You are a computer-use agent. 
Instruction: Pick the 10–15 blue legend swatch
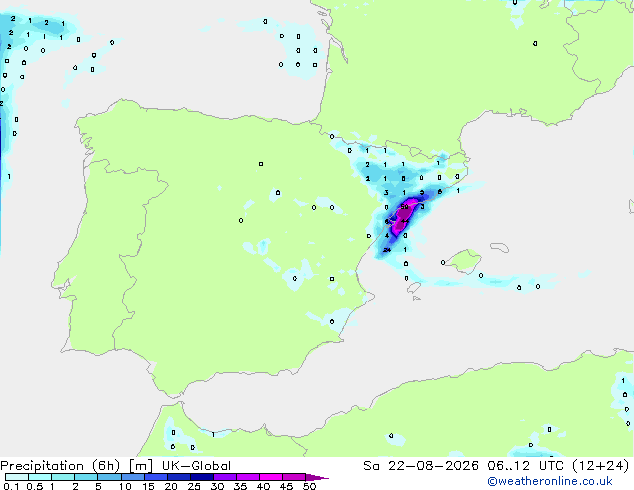pyautogui.click(x=133, y=477)
